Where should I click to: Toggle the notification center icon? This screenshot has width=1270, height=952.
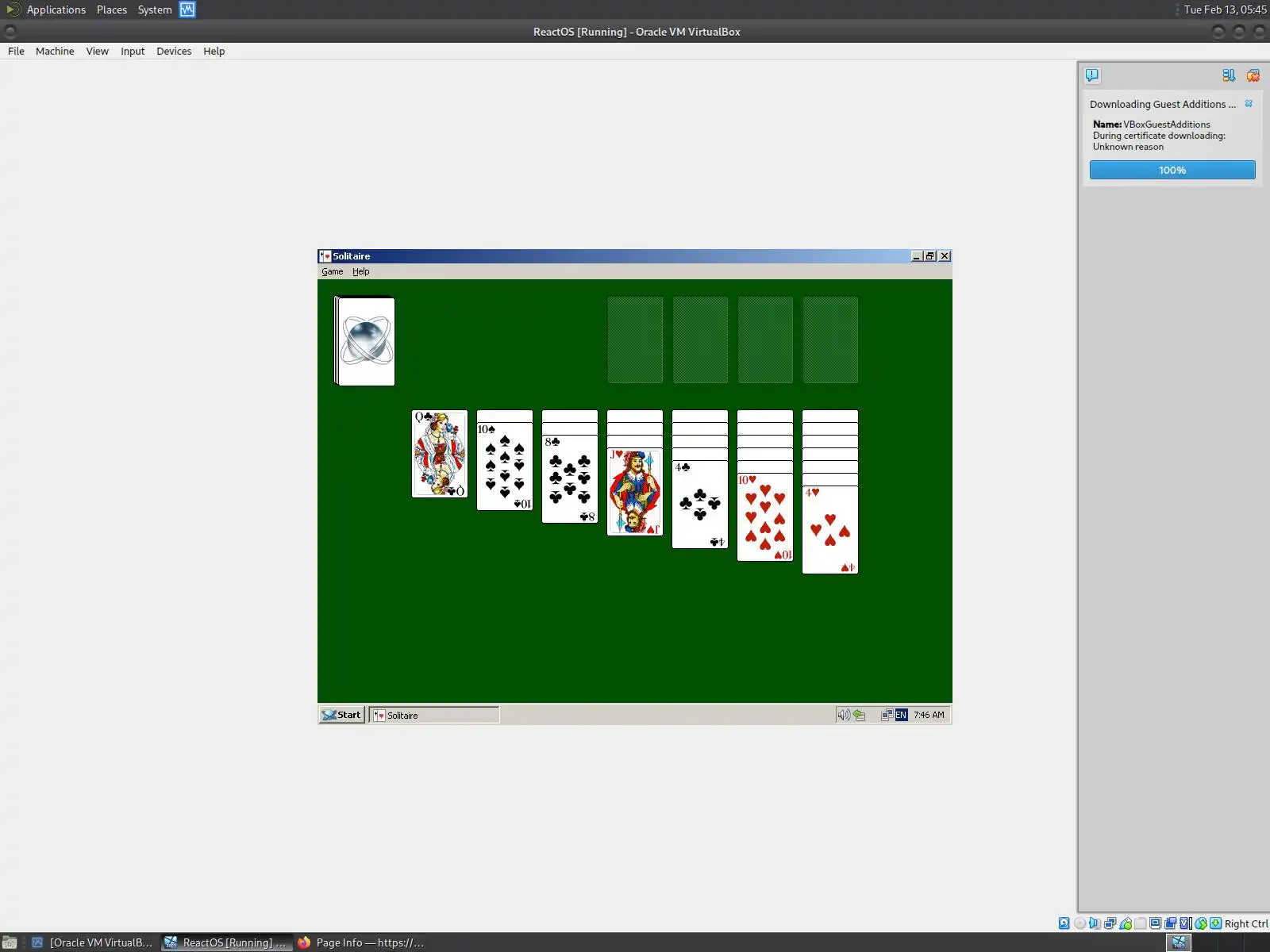click(x=1092, y=75)
